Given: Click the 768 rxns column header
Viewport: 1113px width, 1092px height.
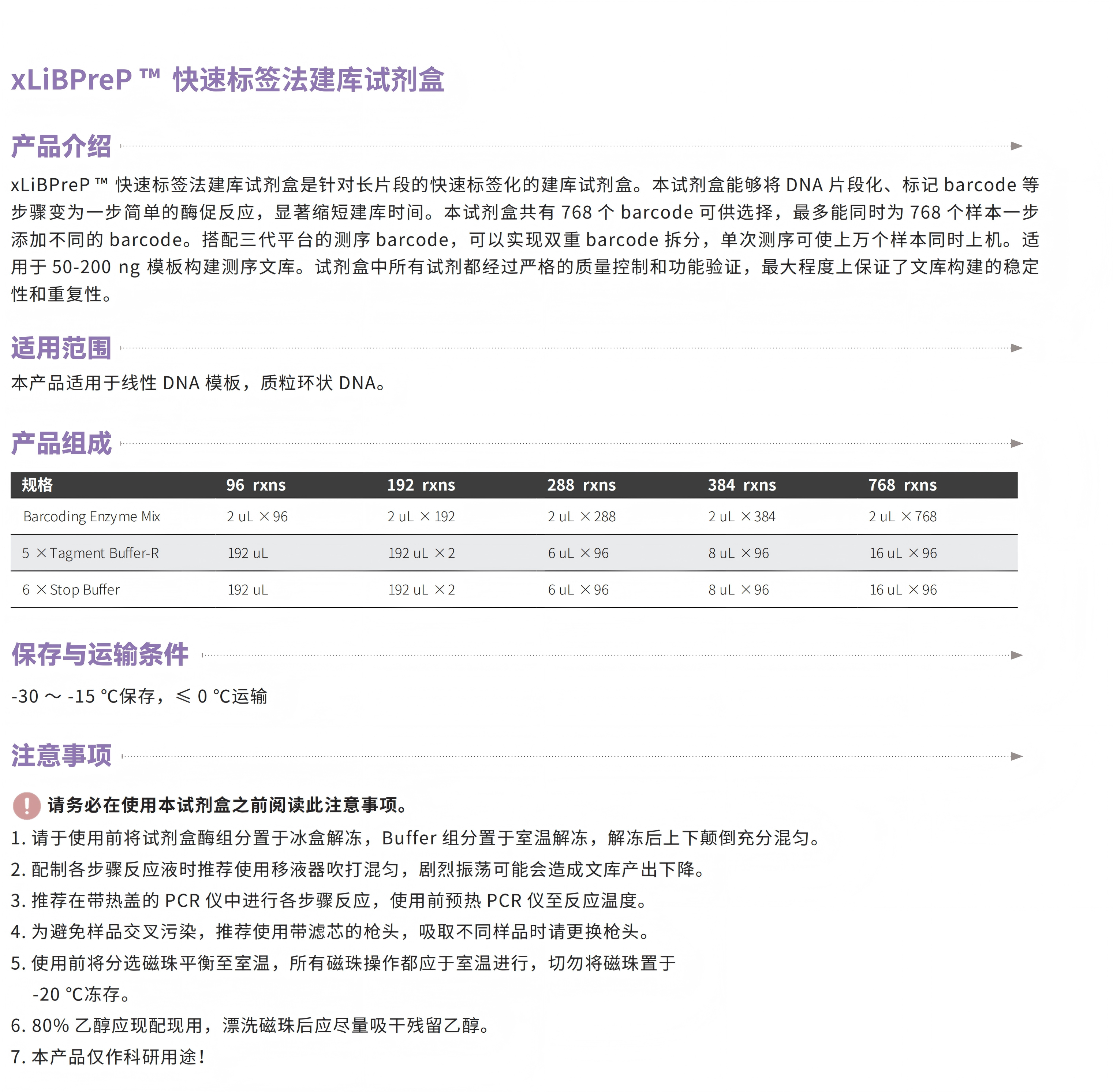Looking at the screenshot, I should (x=902, y=485).
